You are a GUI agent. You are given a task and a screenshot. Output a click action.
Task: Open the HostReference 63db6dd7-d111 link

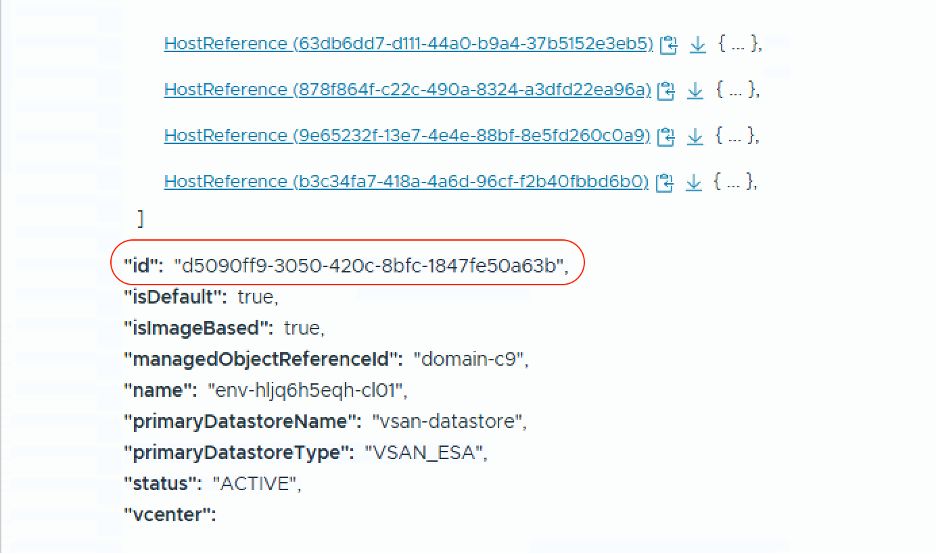408,44
